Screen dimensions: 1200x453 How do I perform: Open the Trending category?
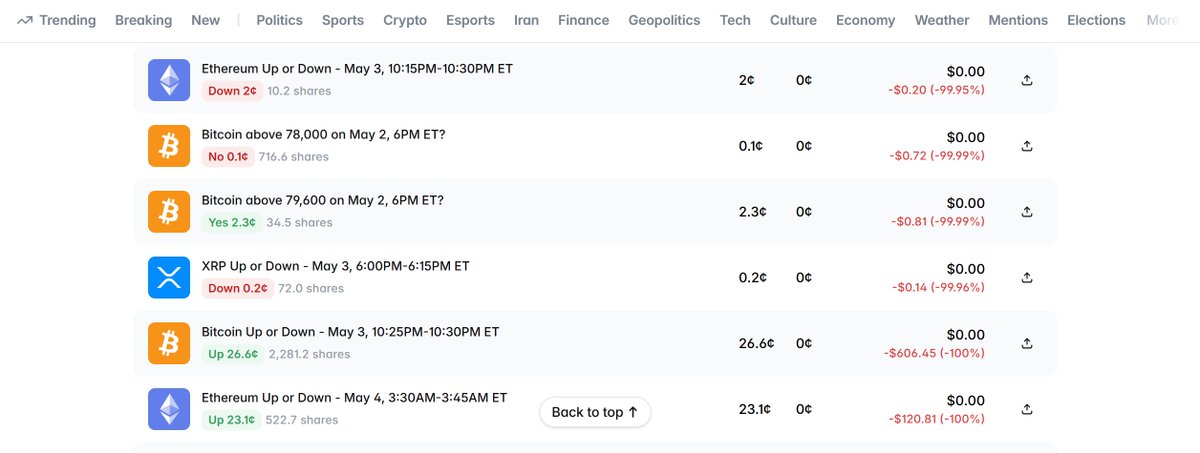coord(57,20)
